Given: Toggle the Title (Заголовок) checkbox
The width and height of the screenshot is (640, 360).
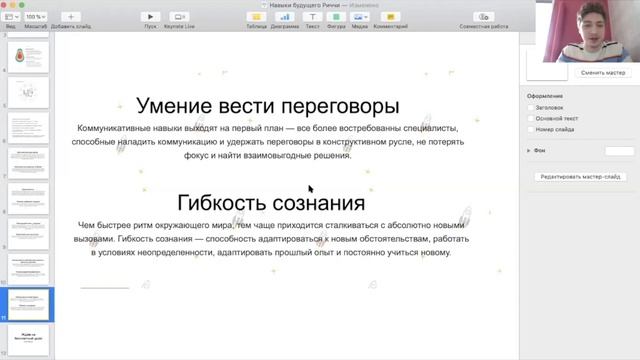Looking at the screenshot, I should (x=531, y=108).
